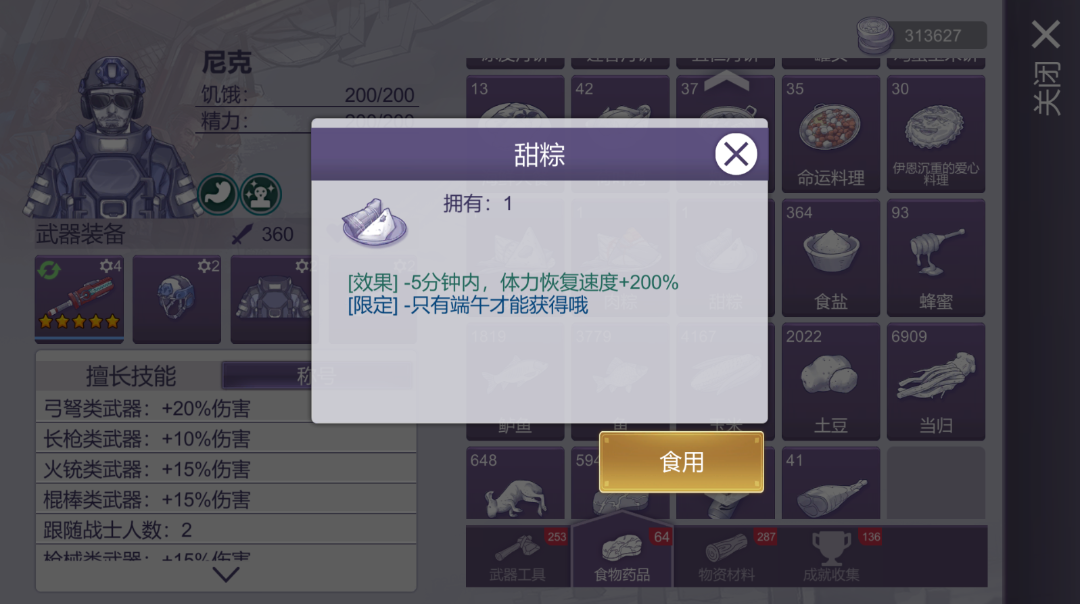Image resolution: width=1080 pixels, height=604 pixels.
Task: Choose the 蜂蜜 honey item
Action: pos(935,258)
